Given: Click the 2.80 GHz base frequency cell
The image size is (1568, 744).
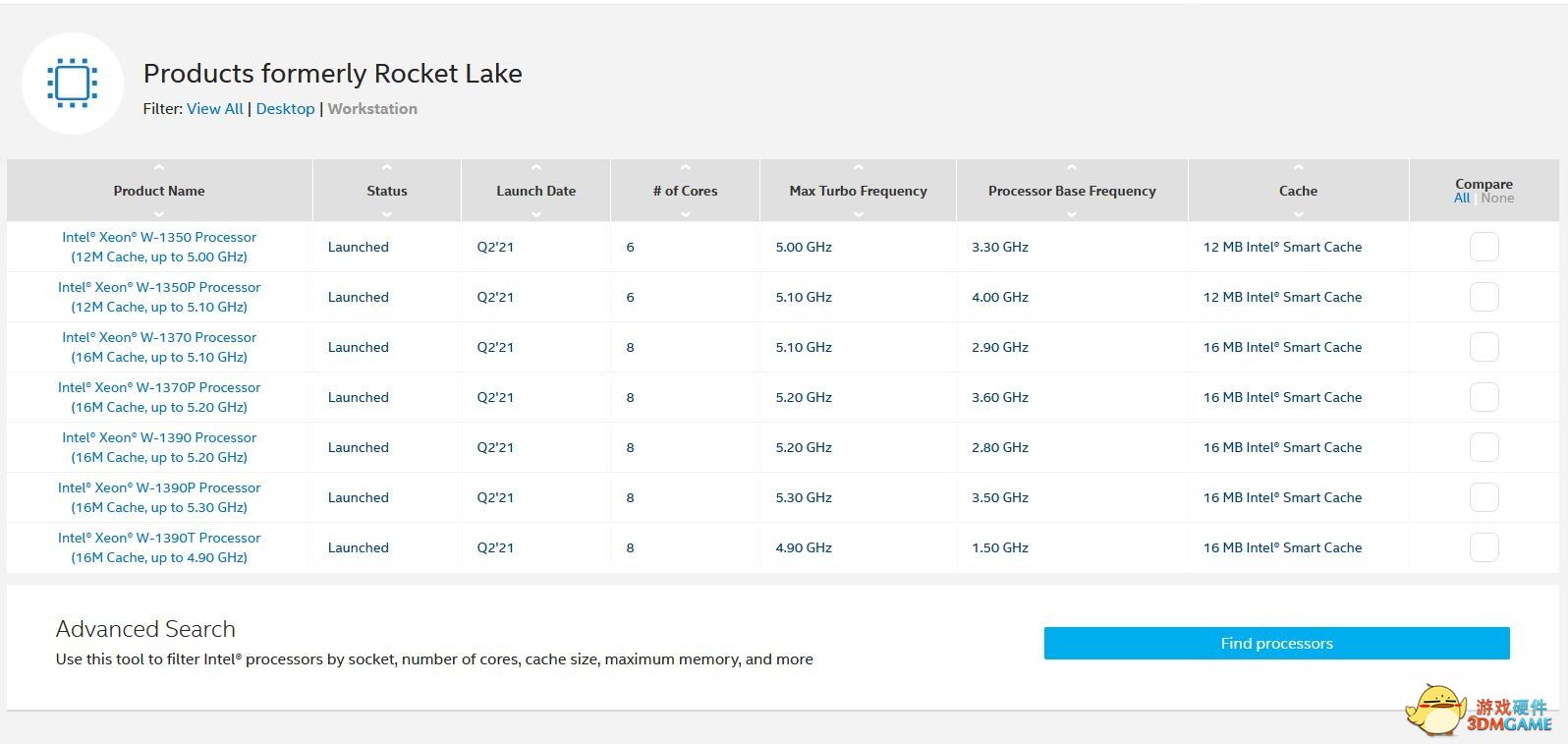Looking at the screenshot, I should point(1000,447).
